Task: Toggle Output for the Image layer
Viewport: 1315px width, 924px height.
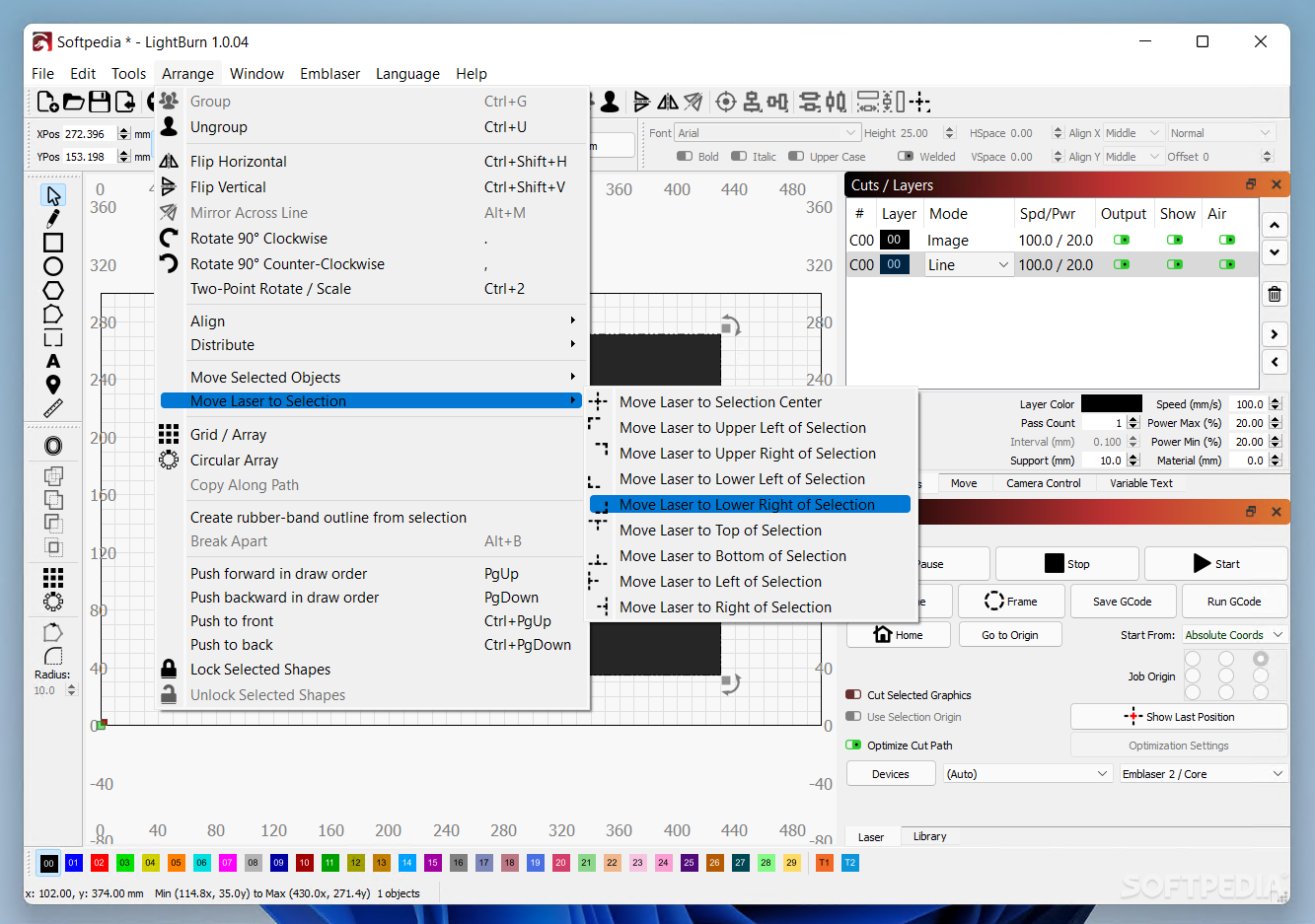Action: (x=1122, y=240)
